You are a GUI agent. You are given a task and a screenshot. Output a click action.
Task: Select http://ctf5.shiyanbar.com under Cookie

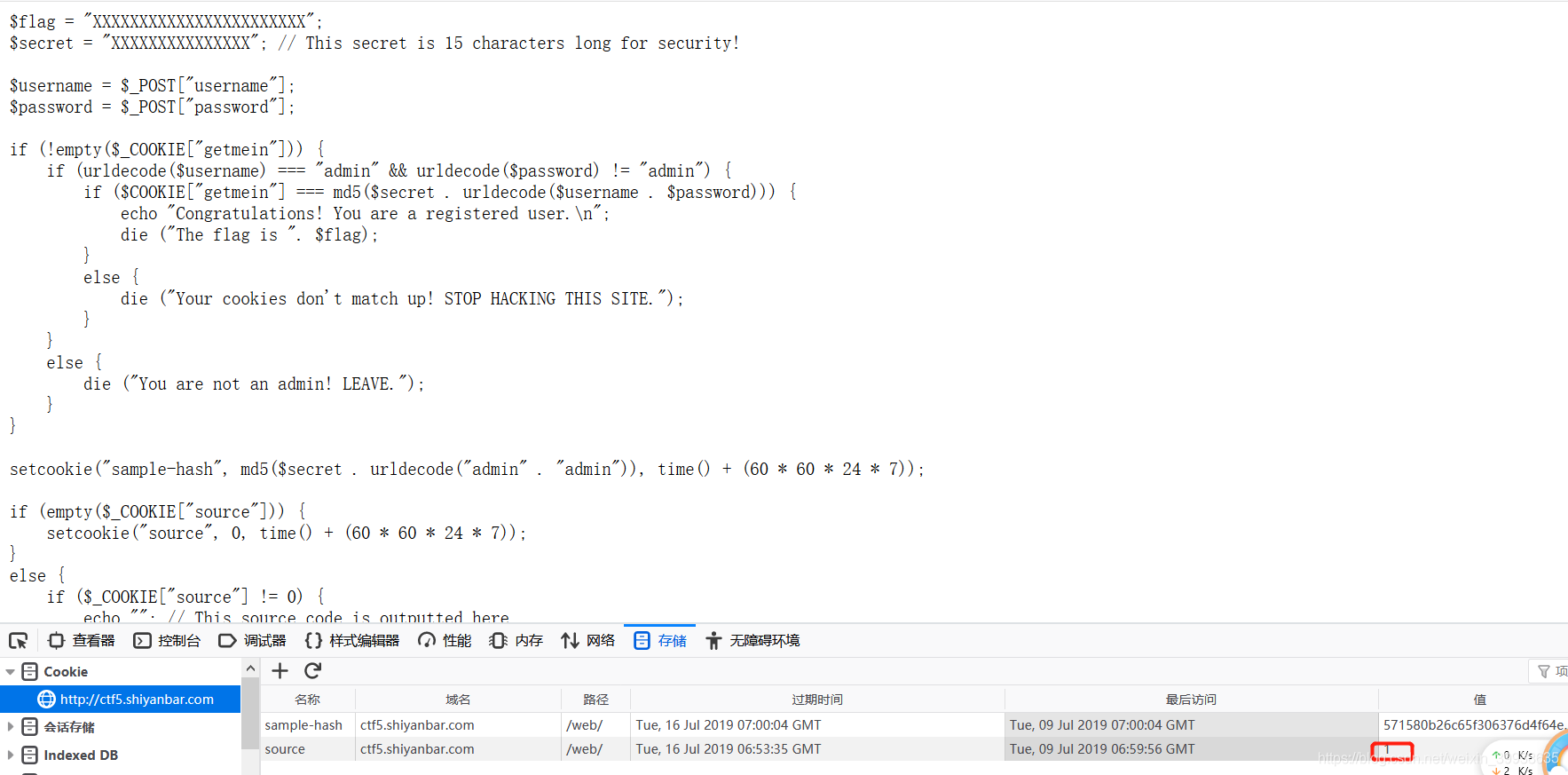[137, 700]
